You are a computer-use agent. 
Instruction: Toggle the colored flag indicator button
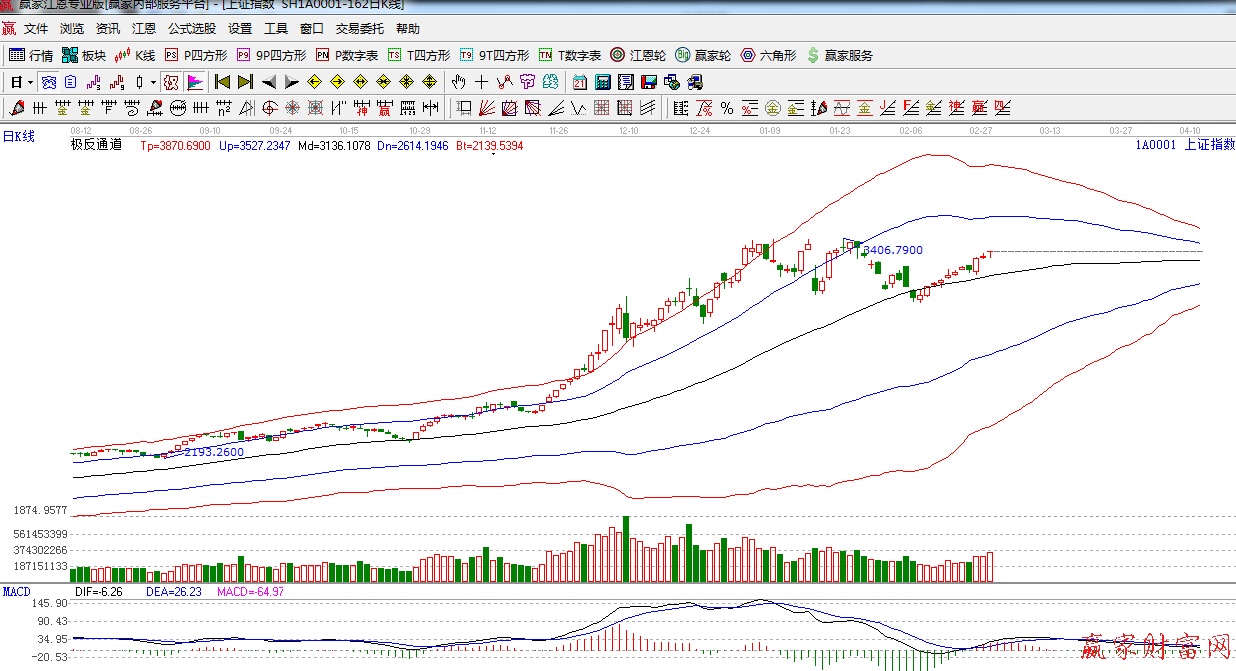point(195,82)
